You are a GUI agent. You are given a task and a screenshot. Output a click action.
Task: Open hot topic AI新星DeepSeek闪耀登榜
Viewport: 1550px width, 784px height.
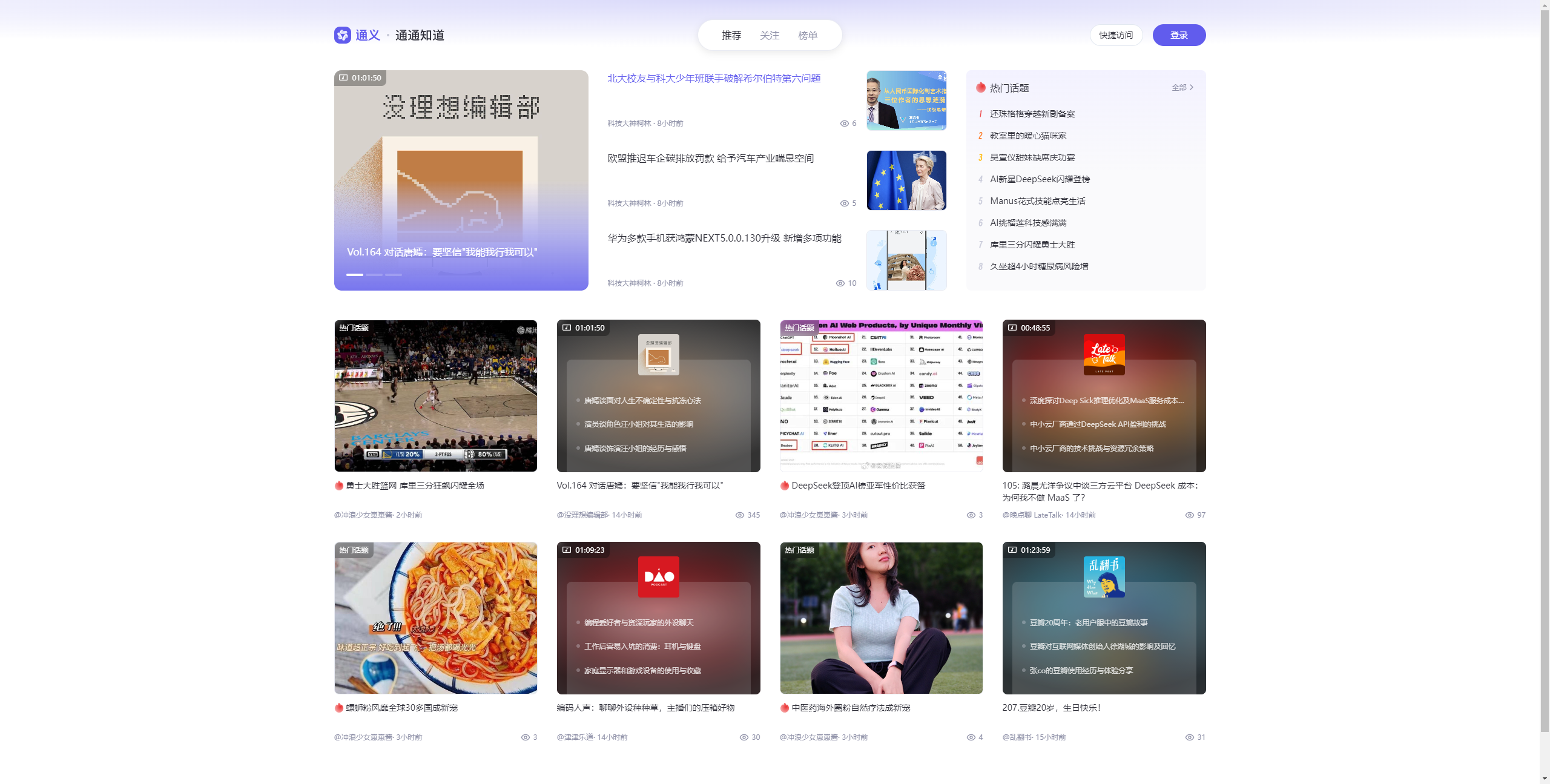1040,179
